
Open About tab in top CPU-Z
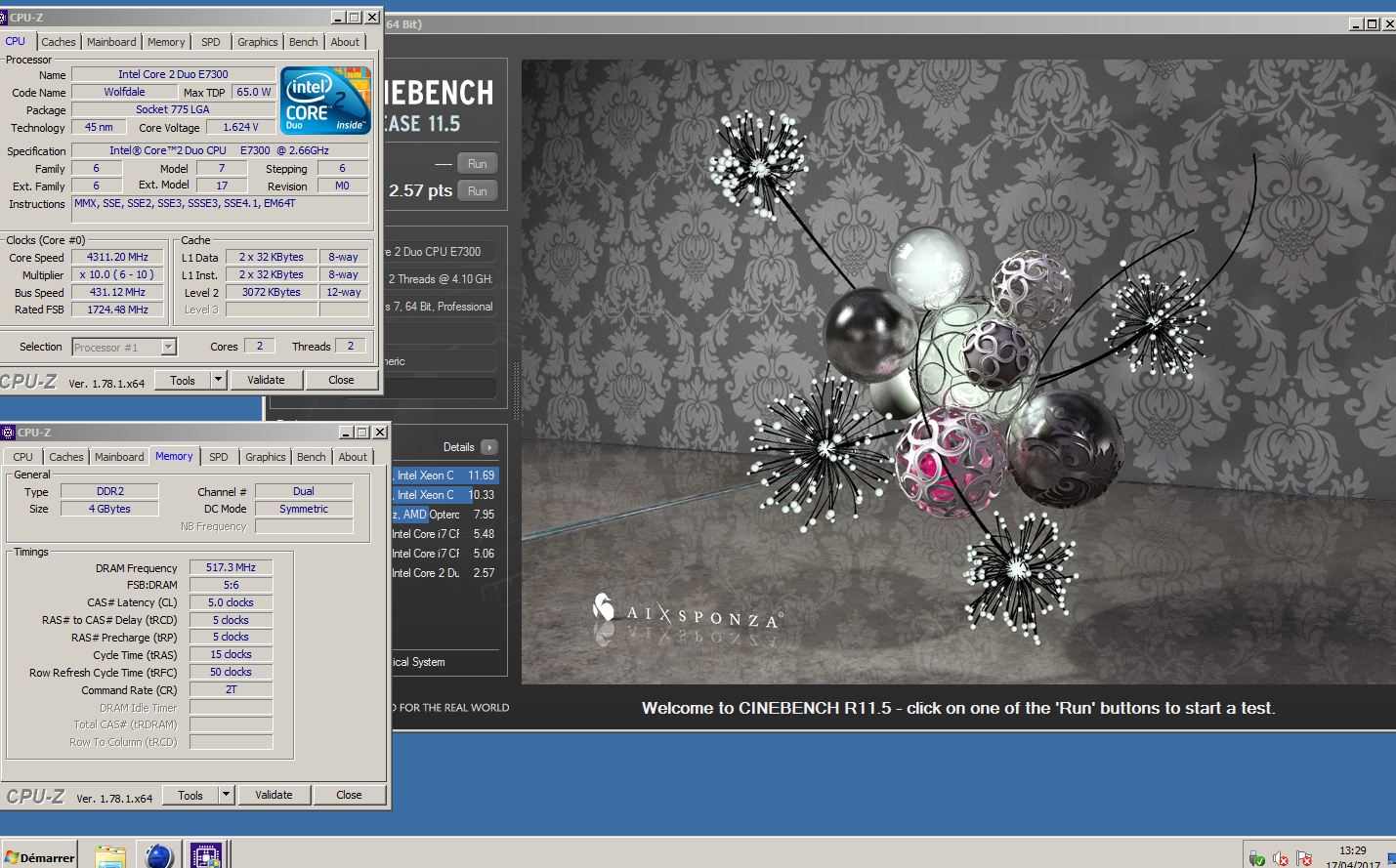[x=345, y=42]
